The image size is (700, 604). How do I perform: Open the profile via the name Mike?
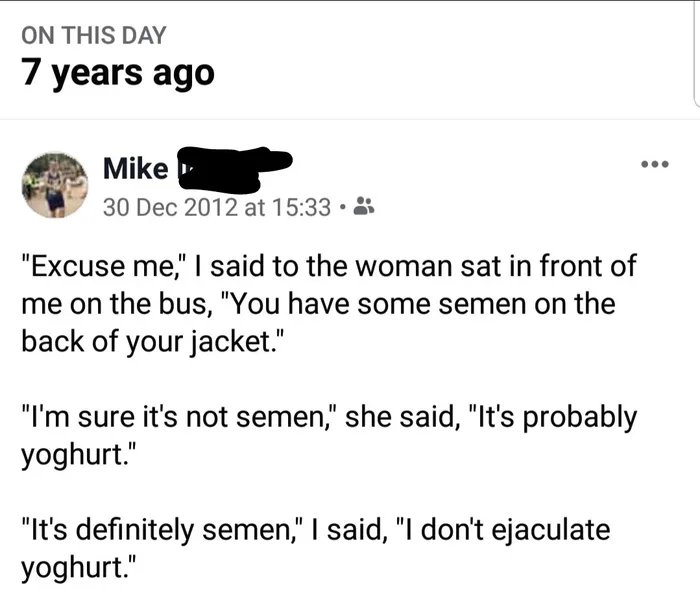[x=135, y=169]
